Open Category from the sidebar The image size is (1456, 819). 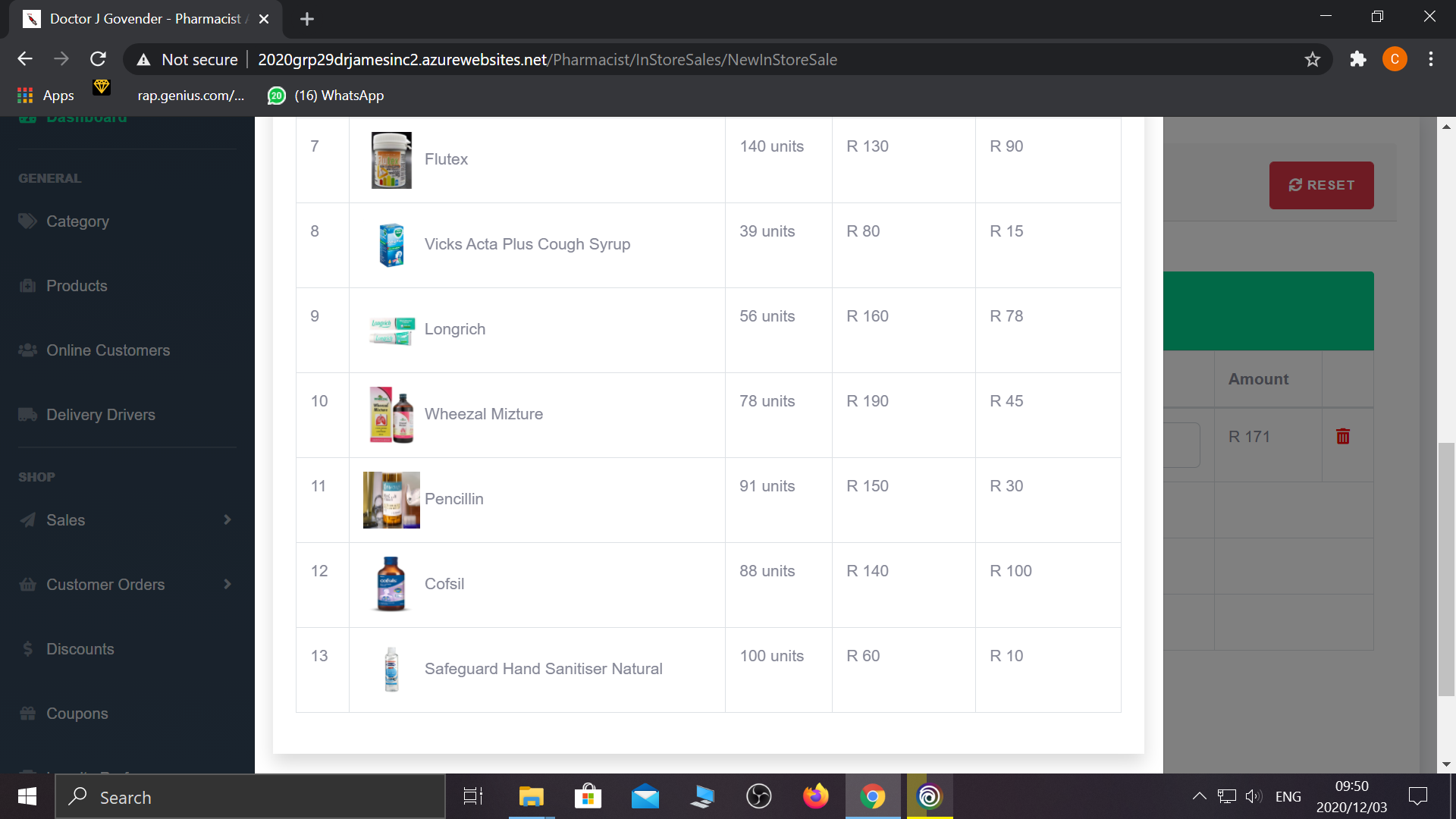point(77,221)
